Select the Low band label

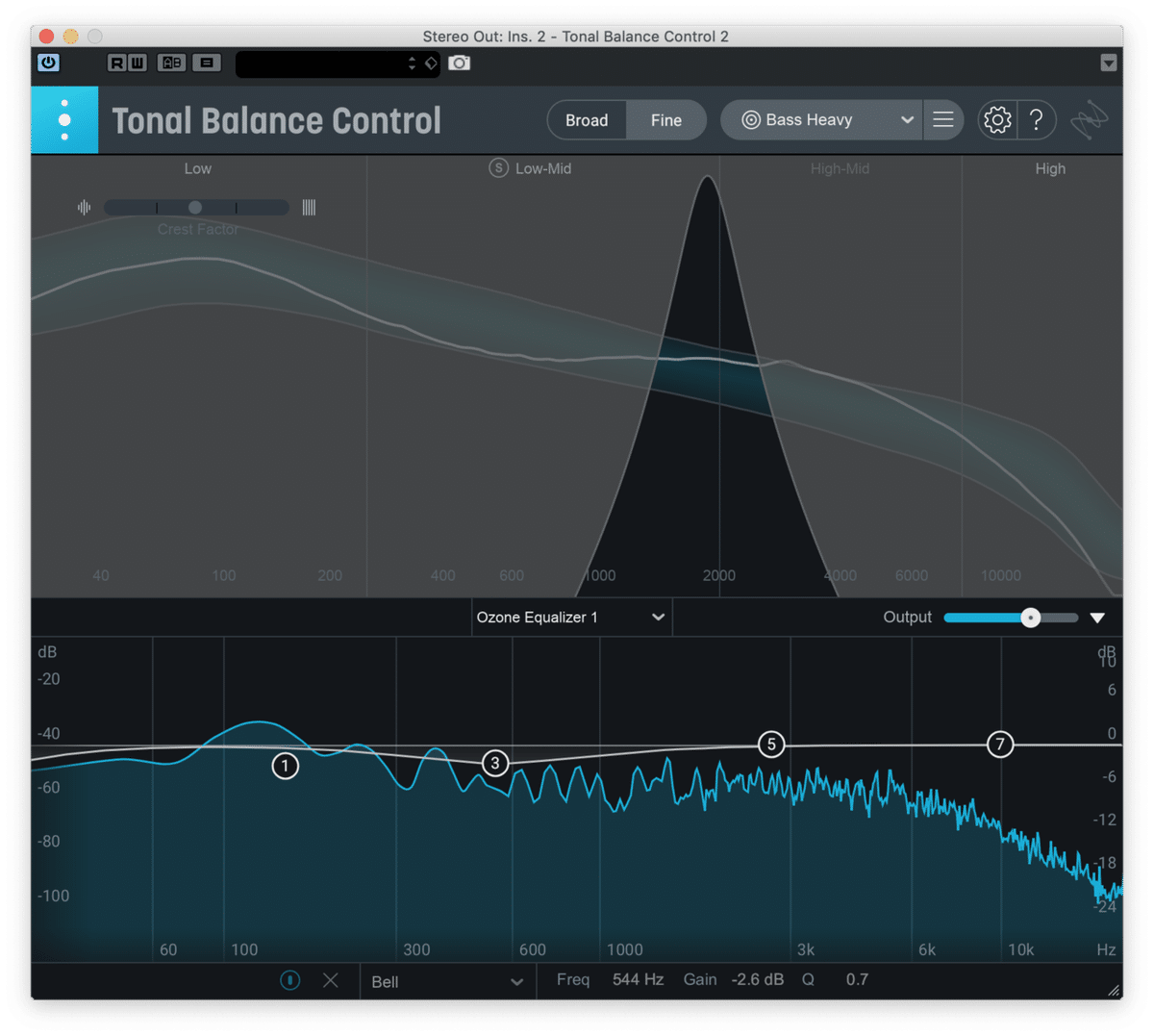click(198, 168)
